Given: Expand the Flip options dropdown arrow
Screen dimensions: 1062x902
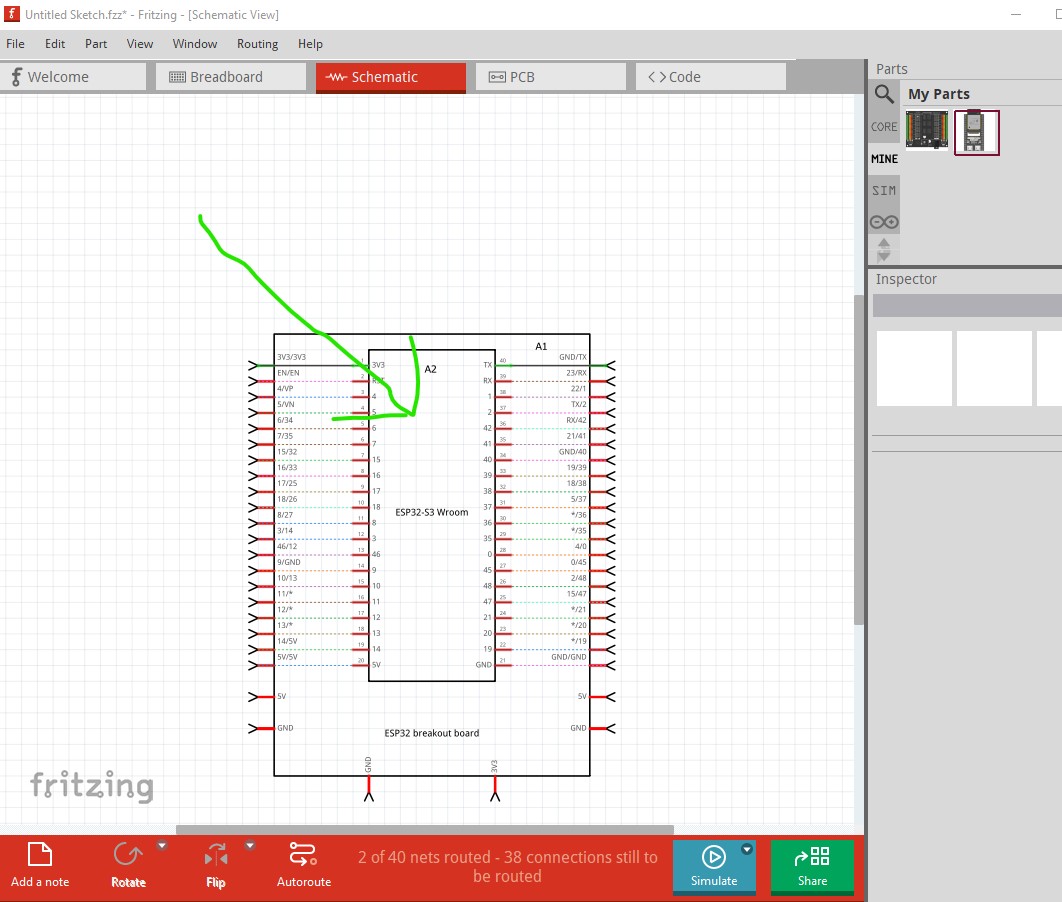Looking at the screenshot, I should tap(250, 845).
